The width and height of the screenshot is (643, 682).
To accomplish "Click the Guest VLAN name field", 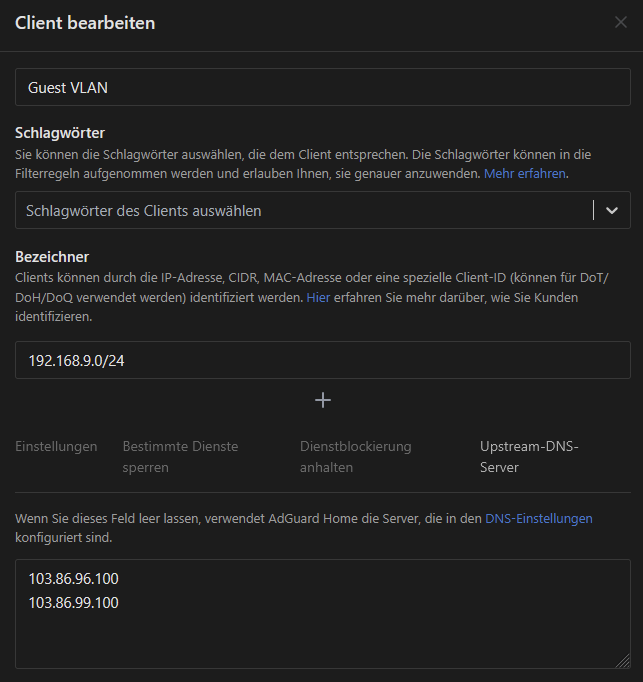I will click(322, 87).
